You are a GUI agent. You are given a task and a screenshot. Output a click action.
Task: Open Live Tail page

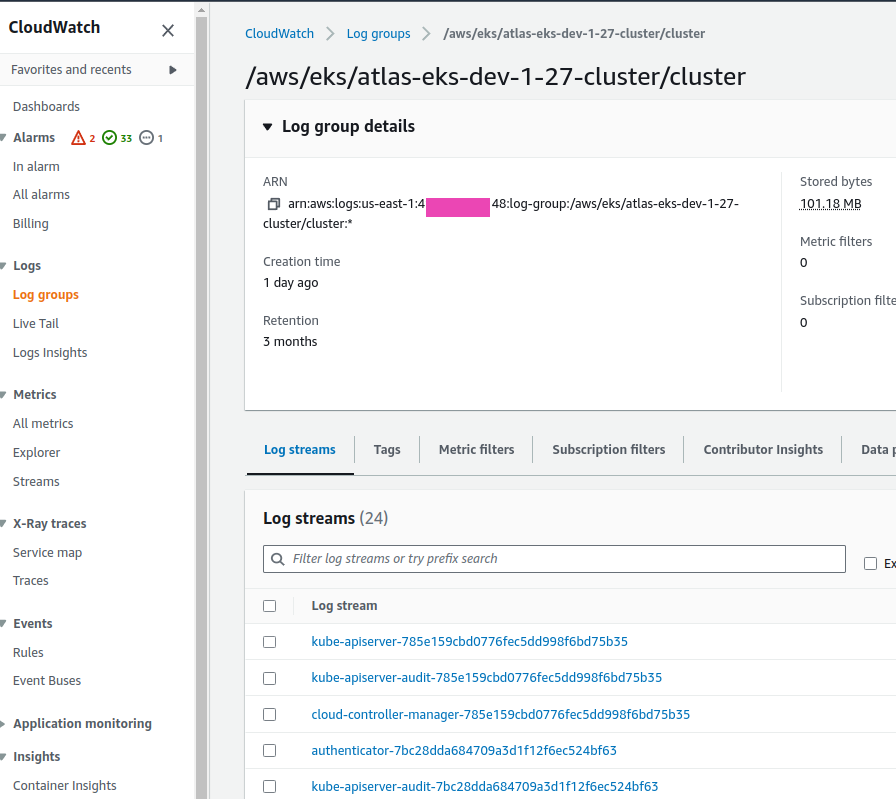(35, 324)
